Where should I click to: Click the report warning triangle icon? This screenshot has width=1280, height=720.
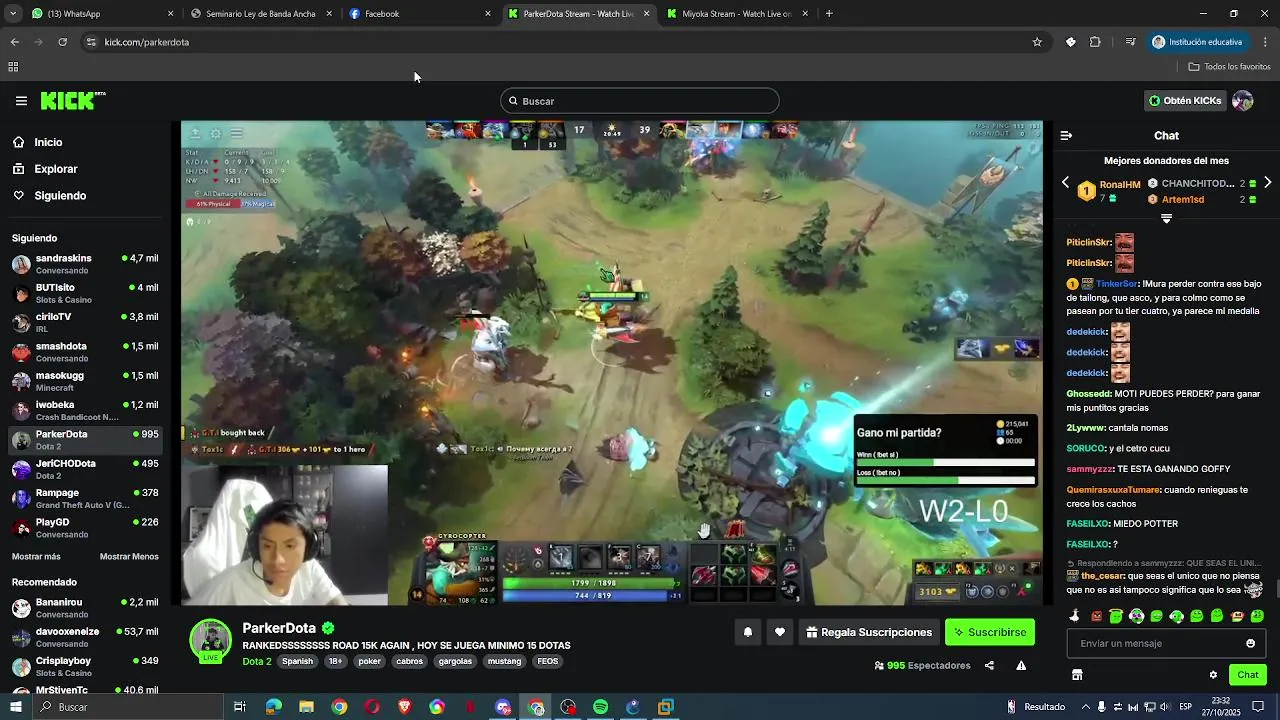tap(1021, 666)
